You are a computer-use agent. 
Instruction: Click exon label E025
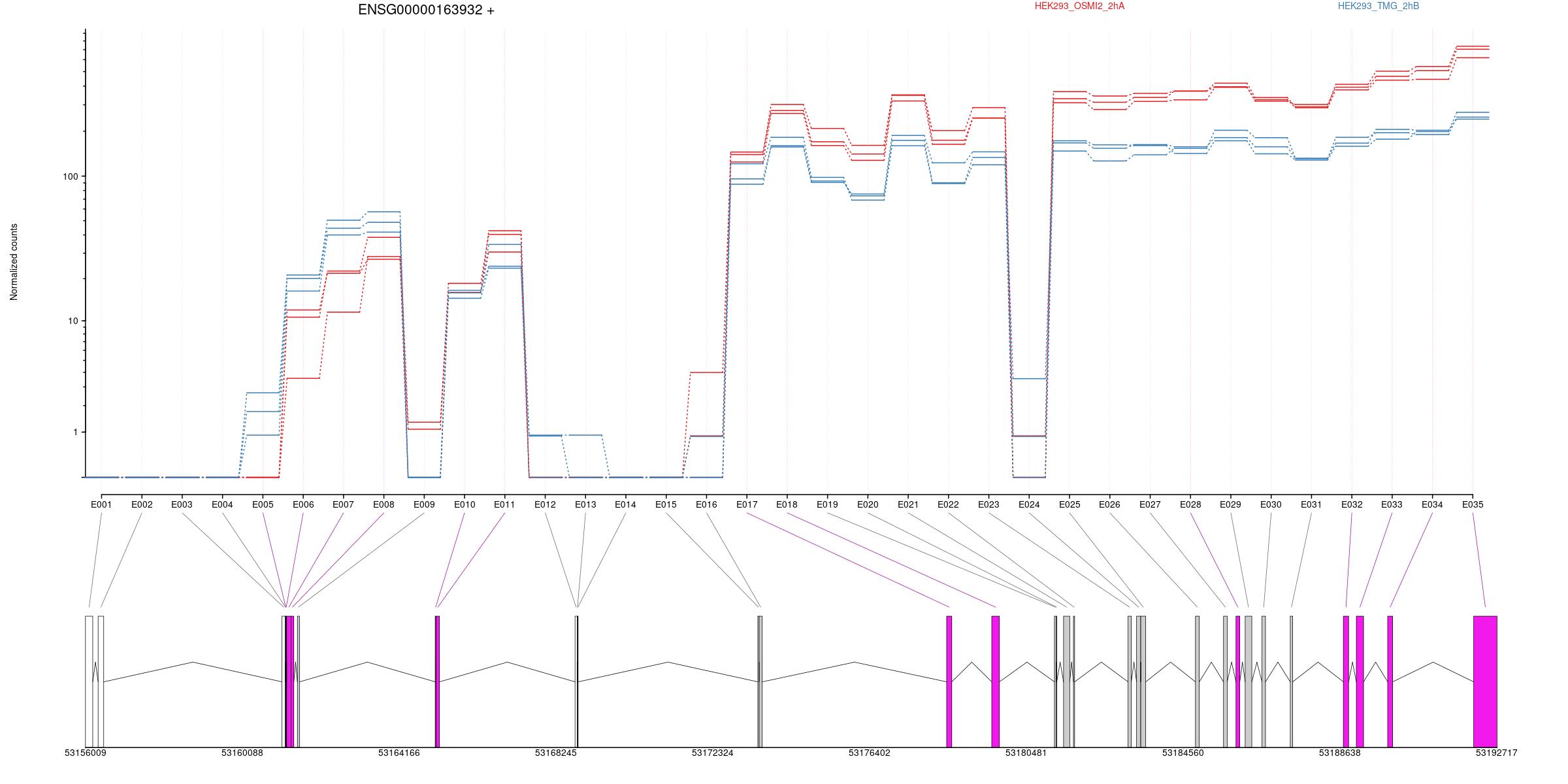1070,504
